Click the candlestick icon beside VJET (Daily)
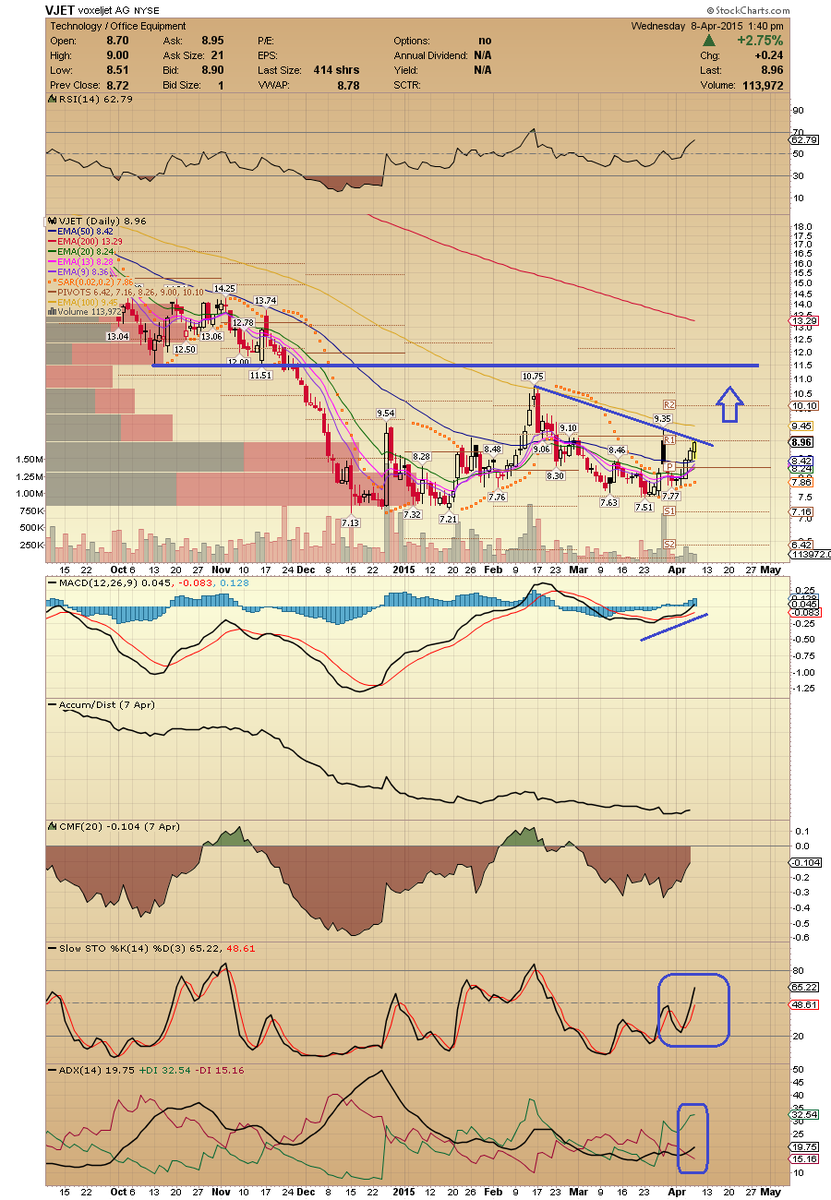831x1200 pixels. [50, 219]
